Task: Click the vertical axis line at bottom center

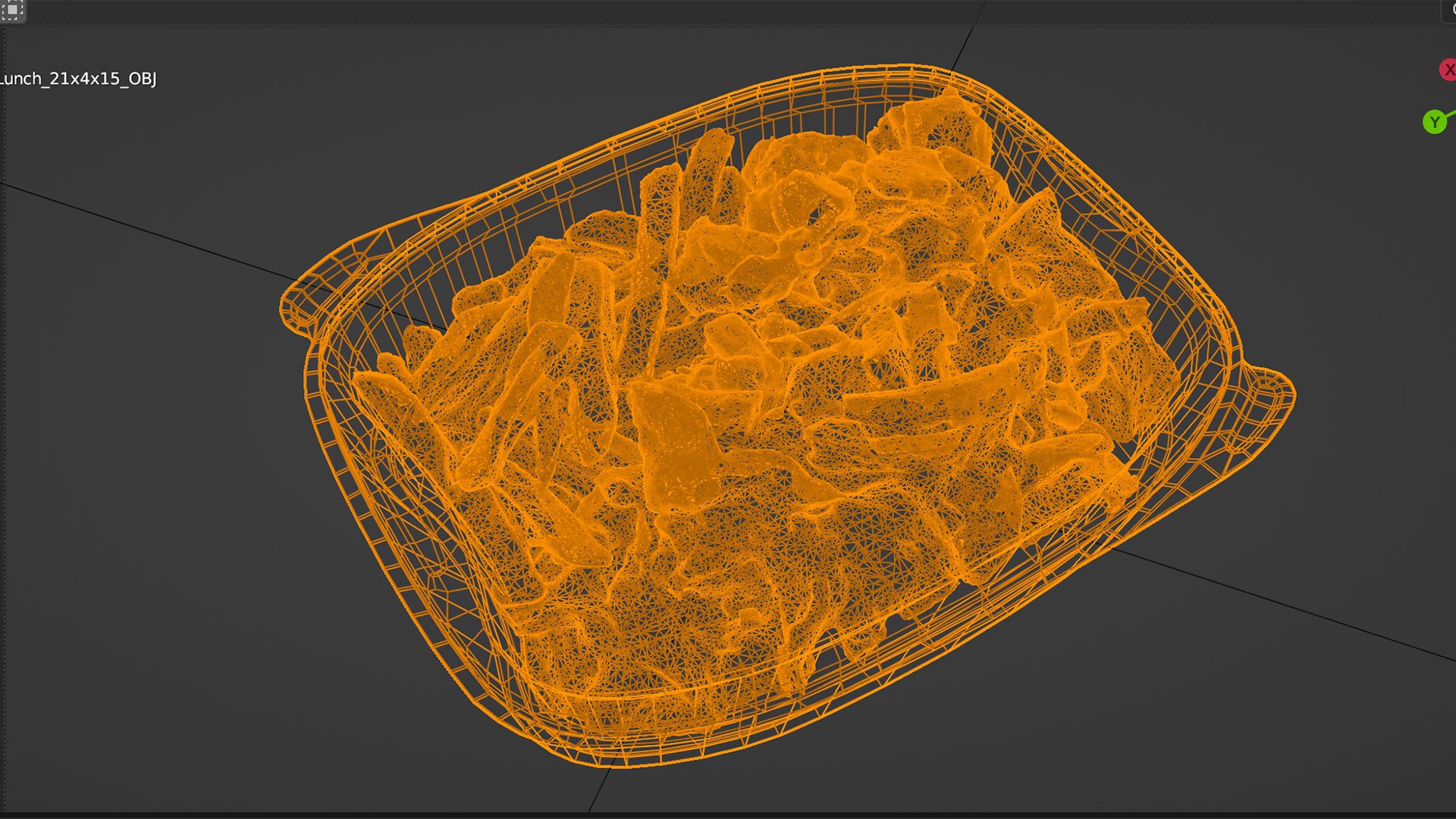Action: [x=599, y=789]
